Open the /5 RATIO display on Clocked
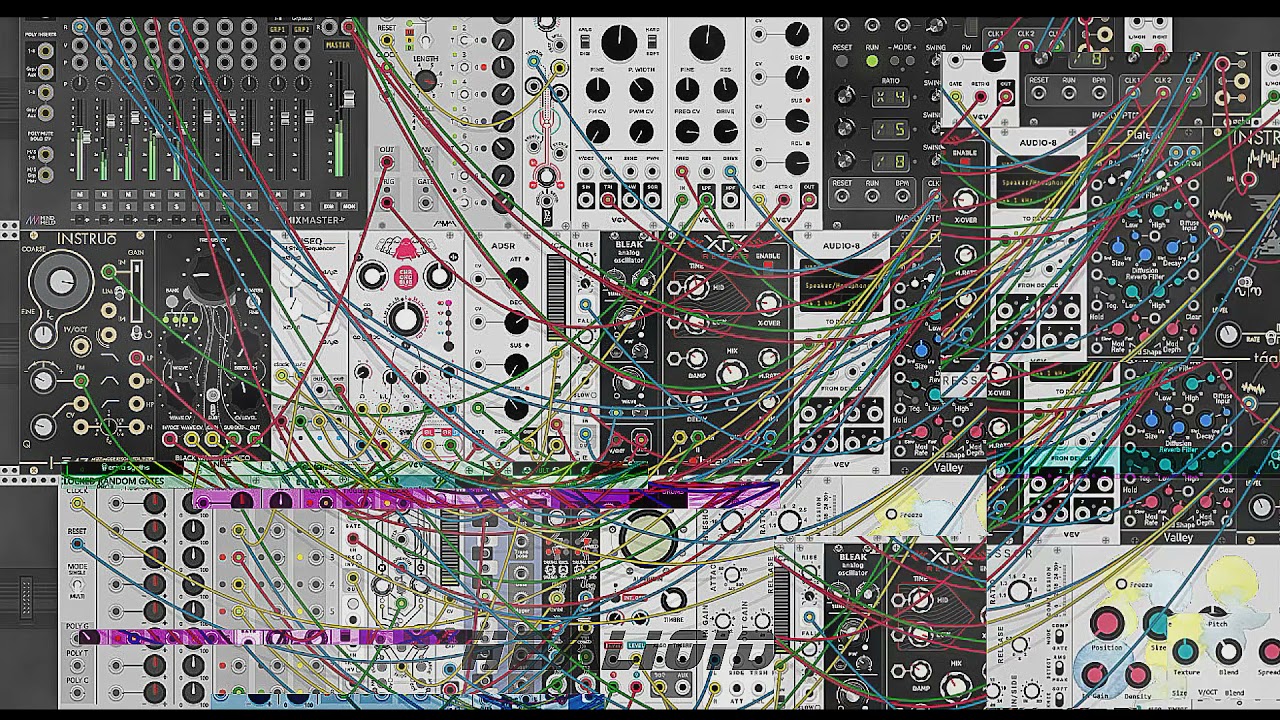1280x720 pixels. pos(891,129)
